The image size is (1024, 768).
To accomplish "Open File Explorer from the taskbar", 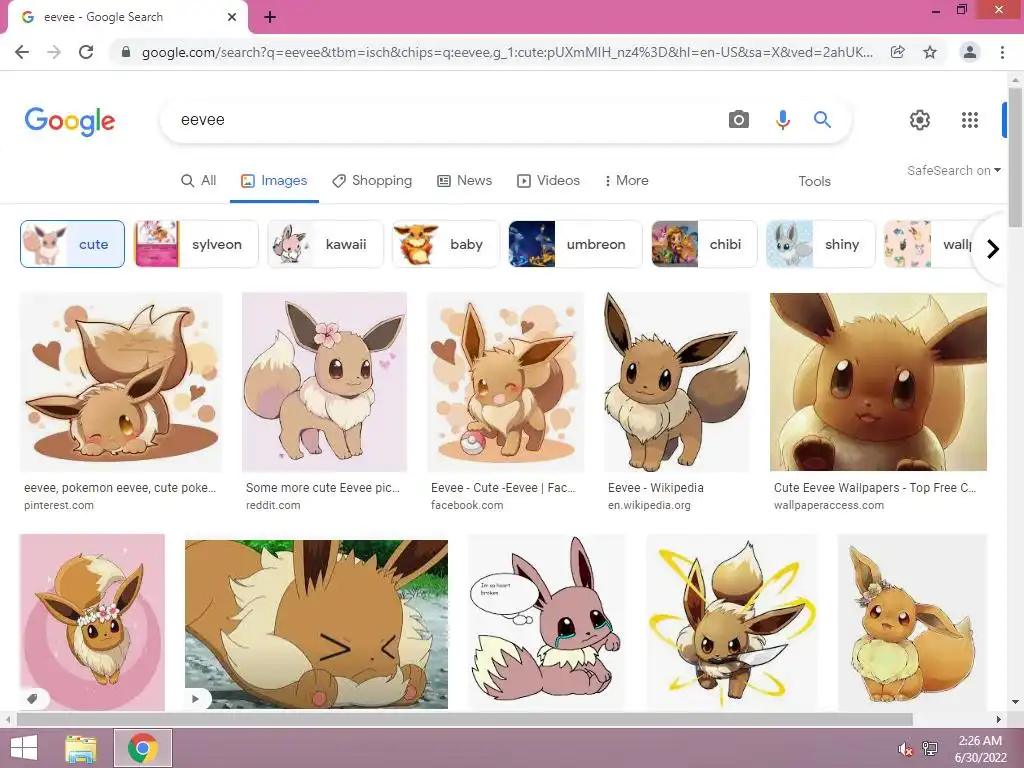I will pos(81,748).
